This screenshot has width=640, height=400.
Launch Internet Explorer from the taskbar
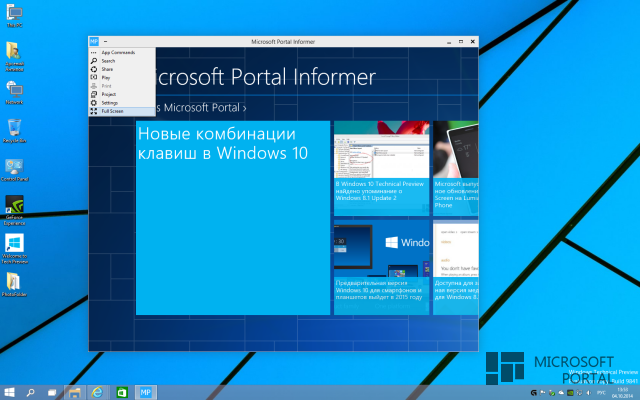tap(97, 393)
